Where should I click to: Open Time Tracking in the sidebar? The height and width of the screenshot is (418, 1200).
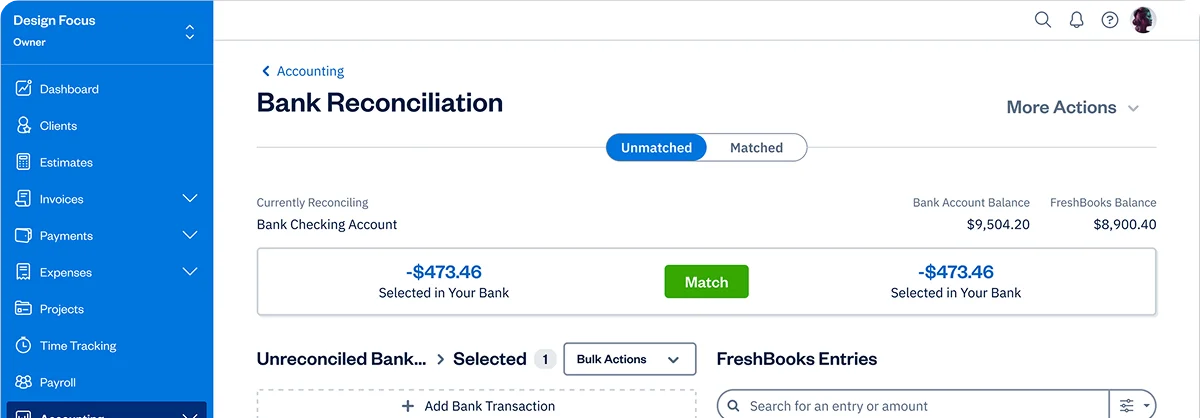tap(77, 346)
